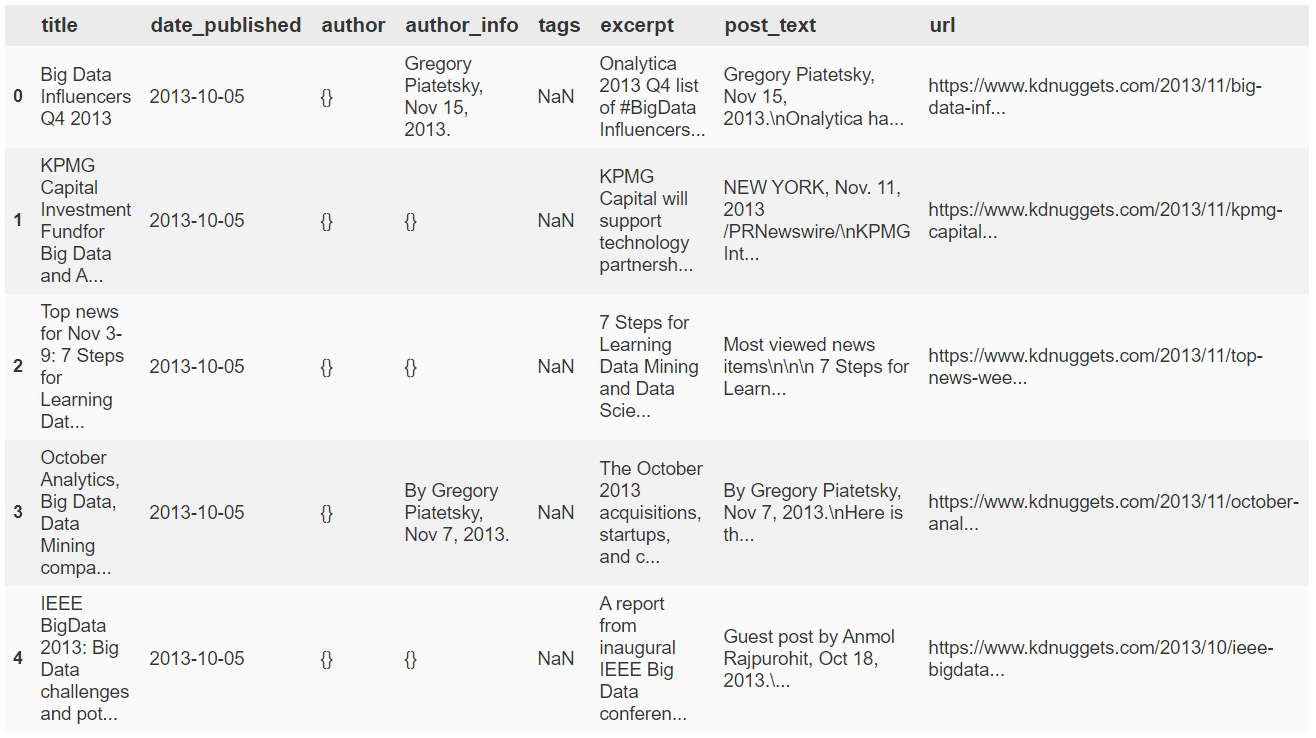Screen dimensions: 1316x738
Task: Click the 'Big Data Influencers Q4 2013' title cell
Action: coord(86,97)
